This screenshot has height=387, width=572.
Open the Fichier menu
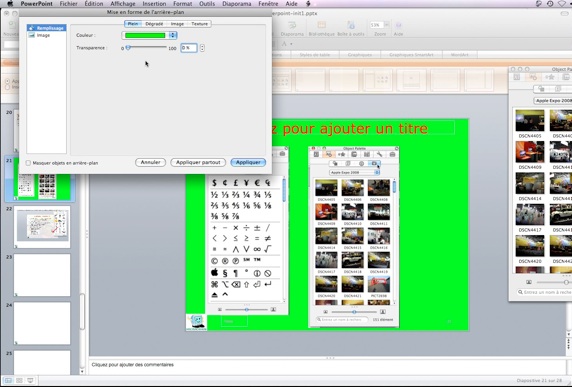point(69,4)
